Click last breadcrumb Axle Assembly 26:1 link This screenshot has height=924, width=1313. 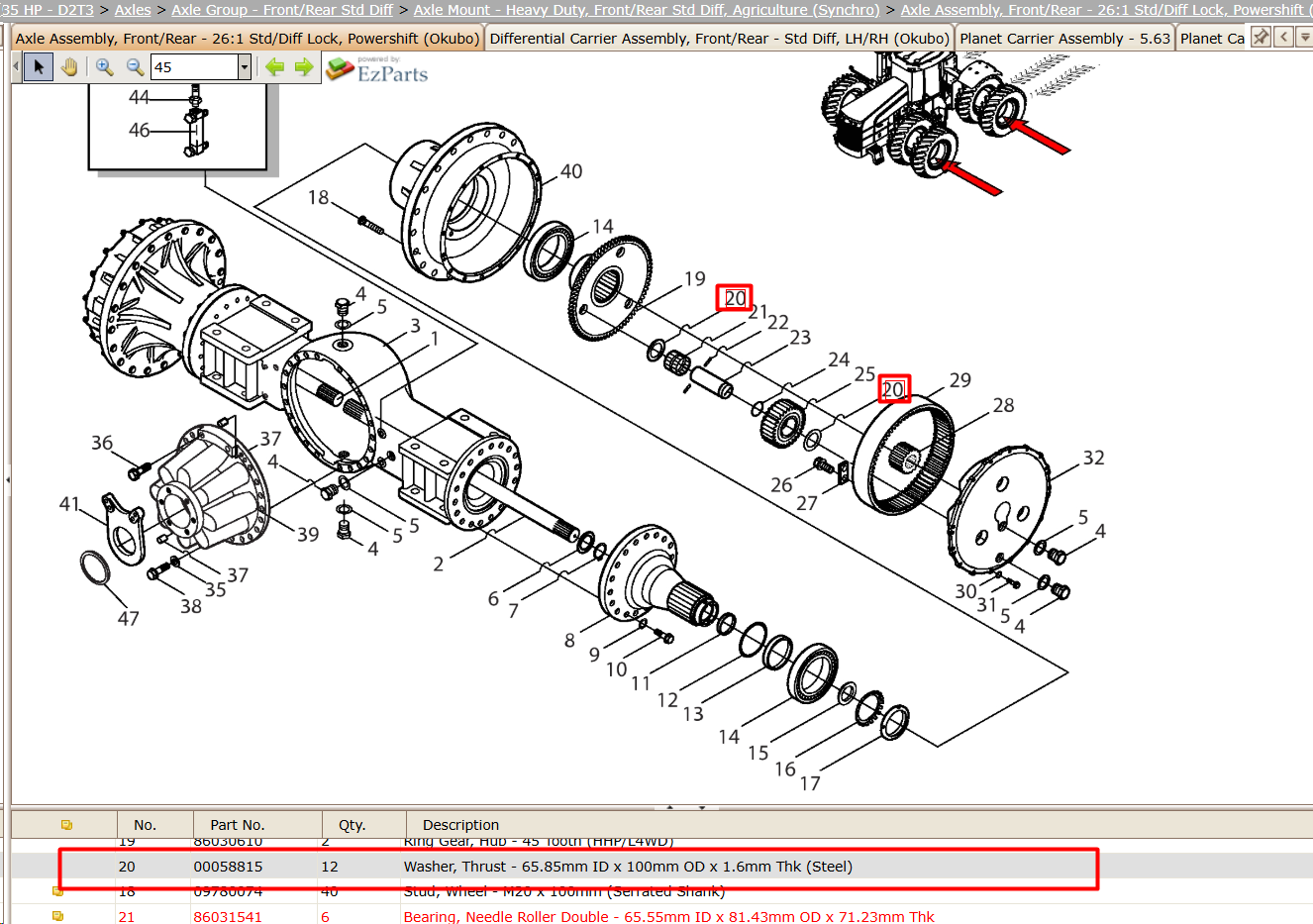click(x=1106, y=10)
